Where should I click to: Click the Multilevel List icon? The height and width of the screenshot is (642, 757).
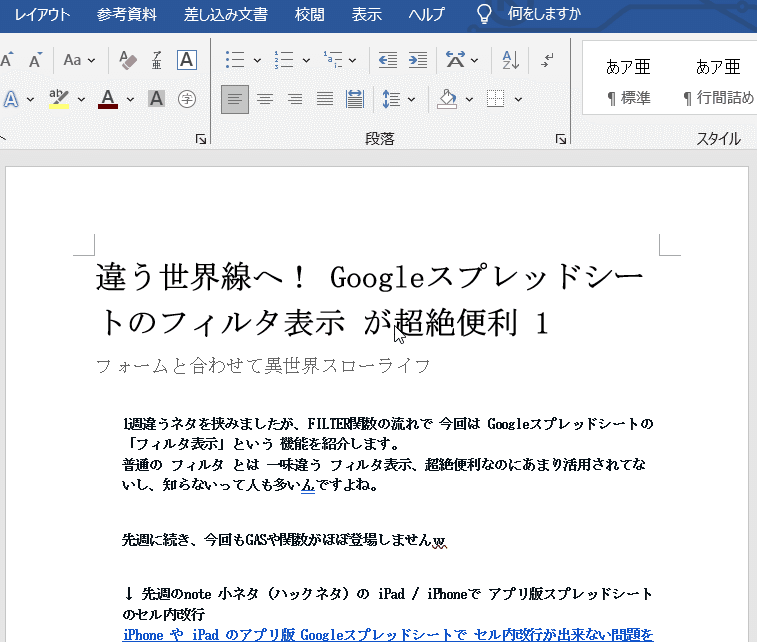click(x=333, y=60)
